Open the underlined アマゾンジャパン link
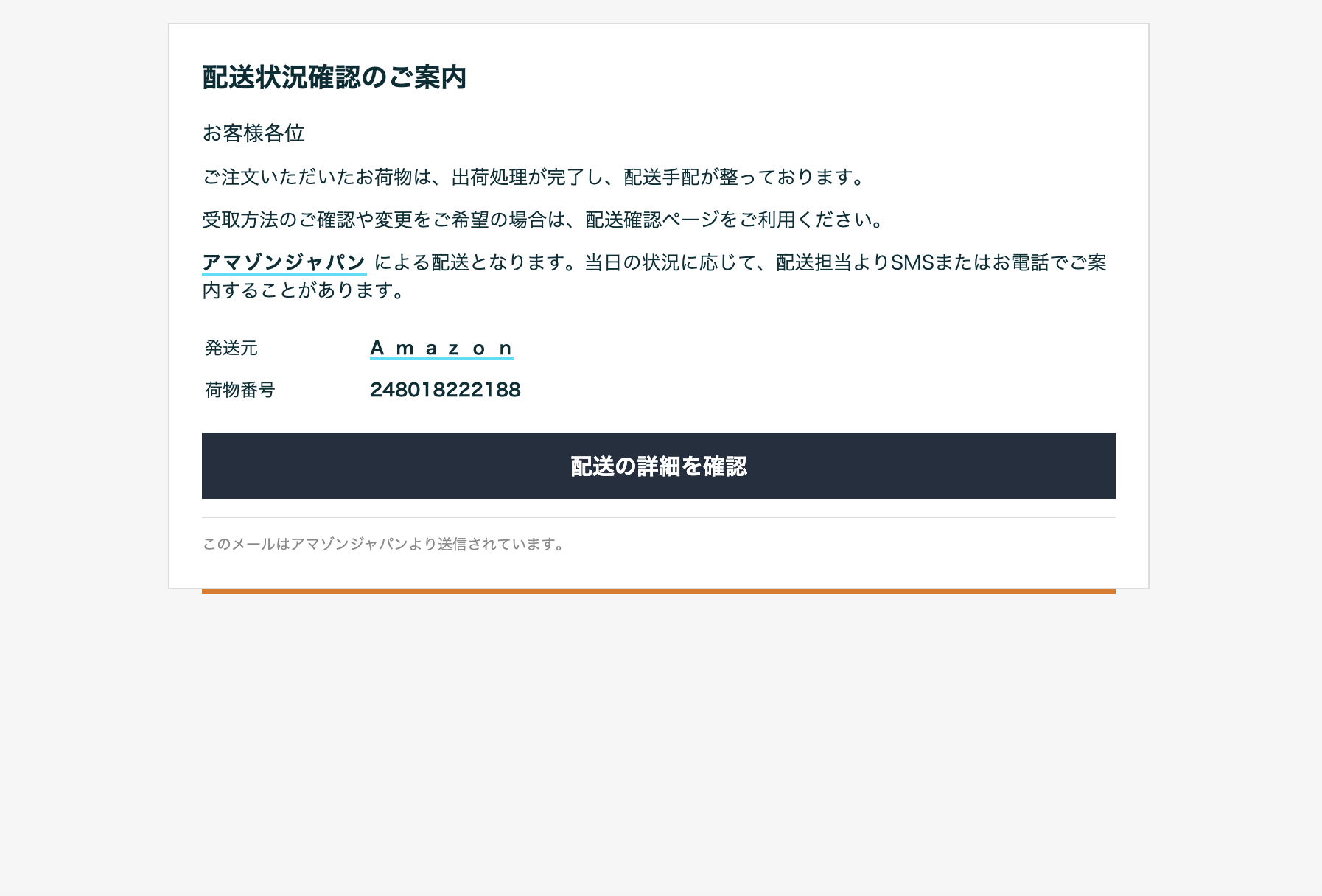 coord(284,262)
